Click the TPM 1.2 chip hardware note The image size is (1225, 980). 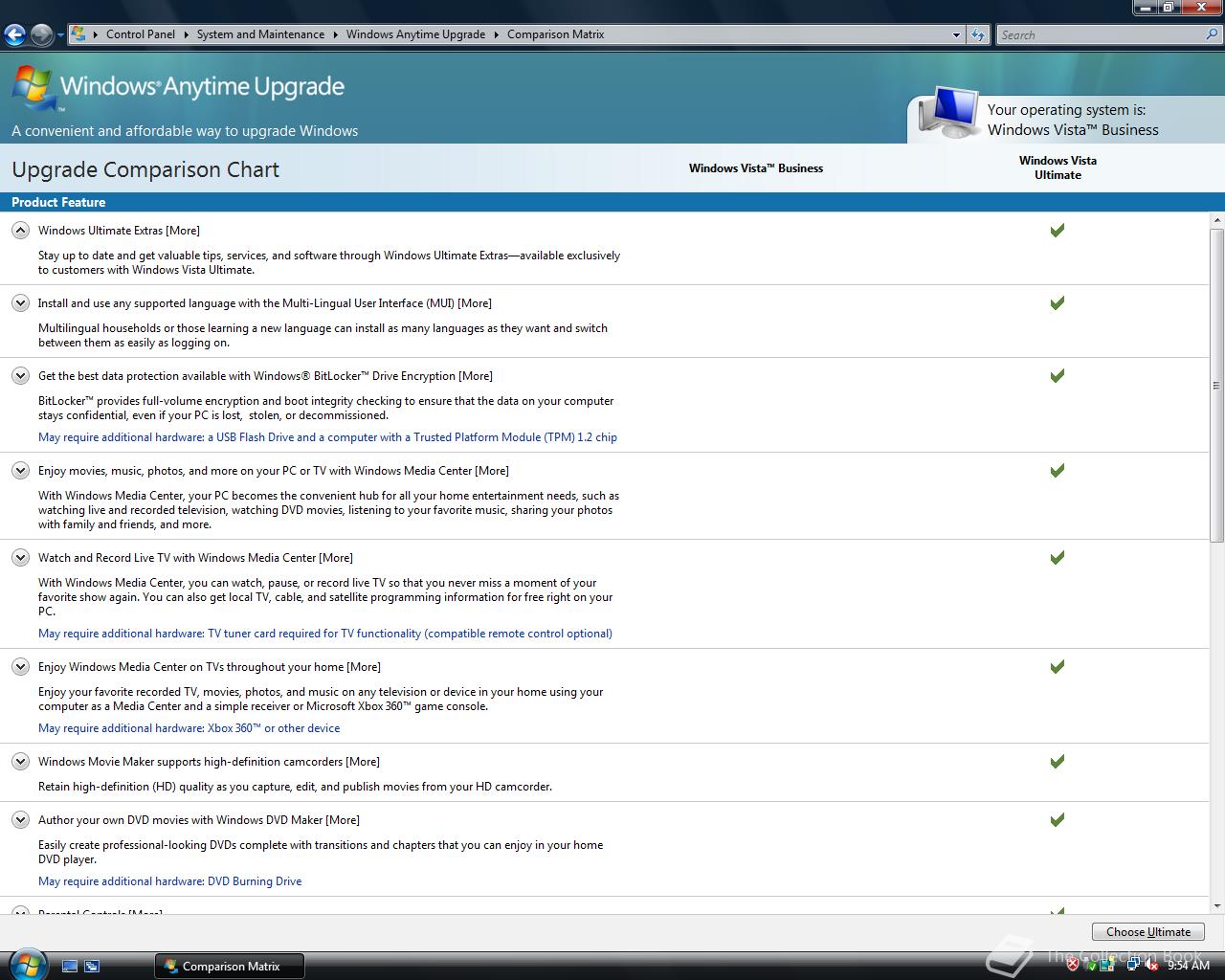coord(327,437)
